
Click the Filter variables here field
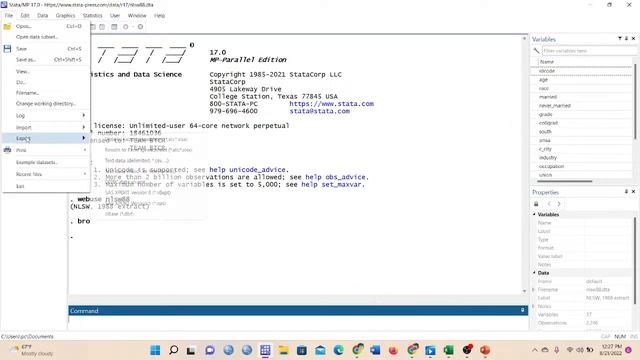coord(589,51)
